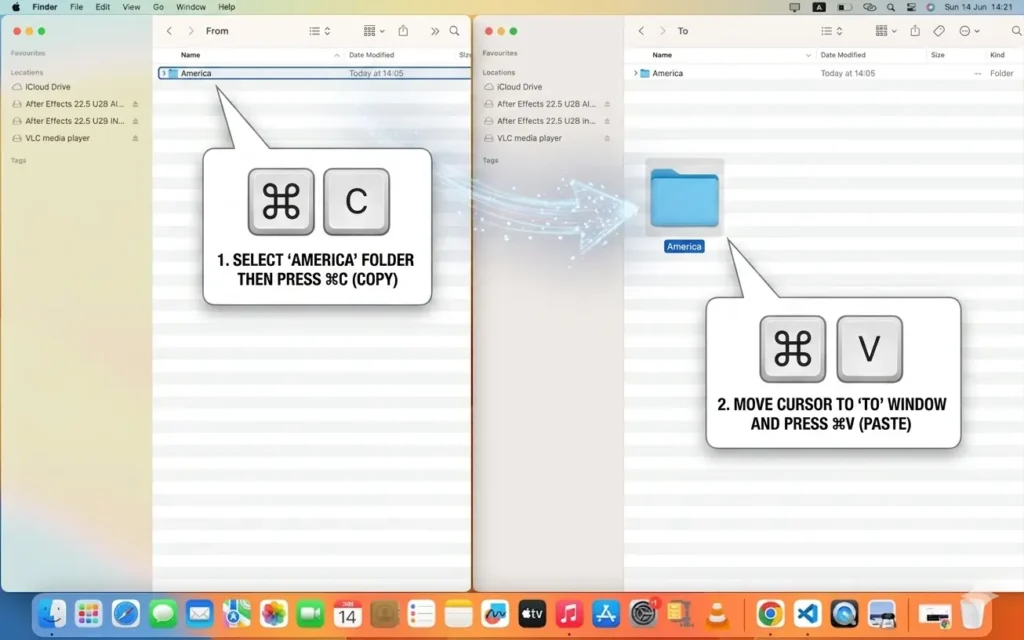Open Visual Studio Code from the Dock
The width and height of the screenshot is (1024, 640).
807,614
